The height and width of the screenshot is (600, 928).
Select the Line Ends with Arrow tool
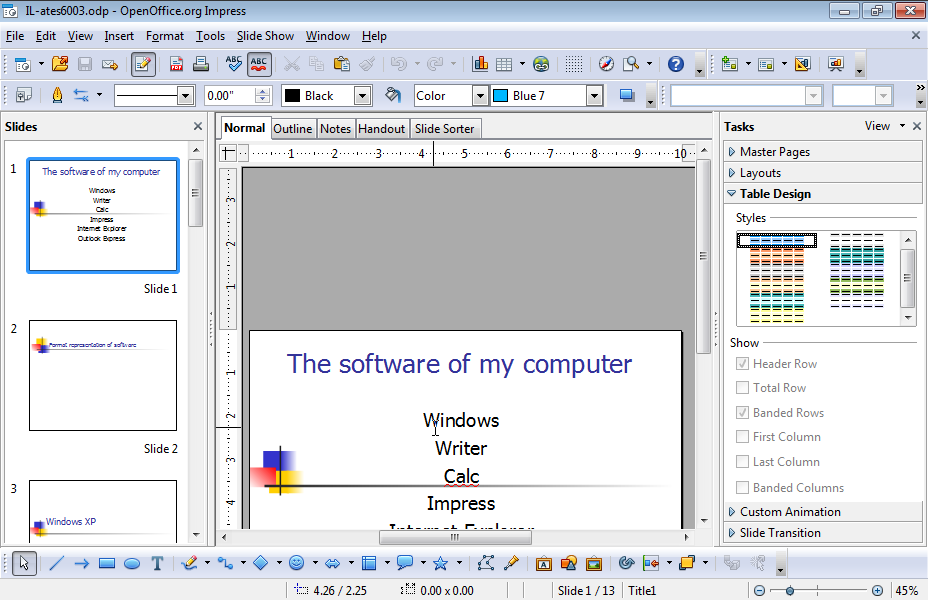82,563
